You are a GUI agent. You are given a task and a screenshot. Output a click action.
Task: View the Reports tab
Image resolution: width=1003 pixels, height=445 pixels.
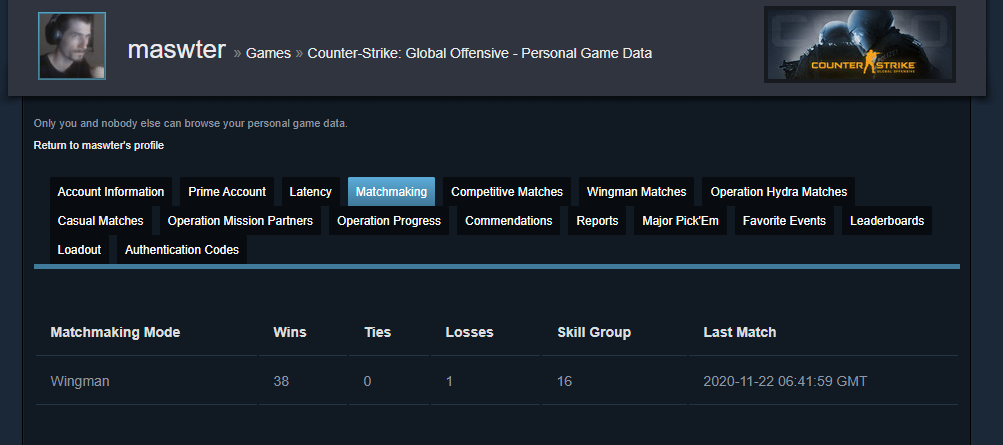597,221
